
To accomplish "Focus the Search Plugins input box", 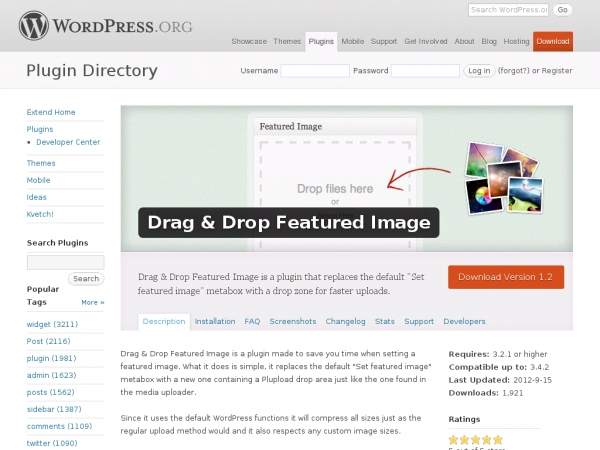I will (x=65, y=262).
